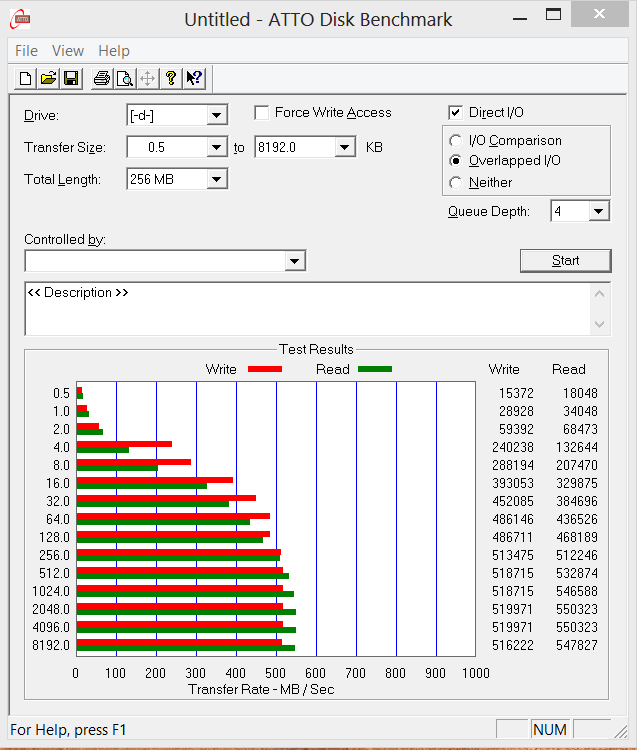Open the View menu
Image resolution: width=637 pixels, height=750 pixels.
click(68, 51)
